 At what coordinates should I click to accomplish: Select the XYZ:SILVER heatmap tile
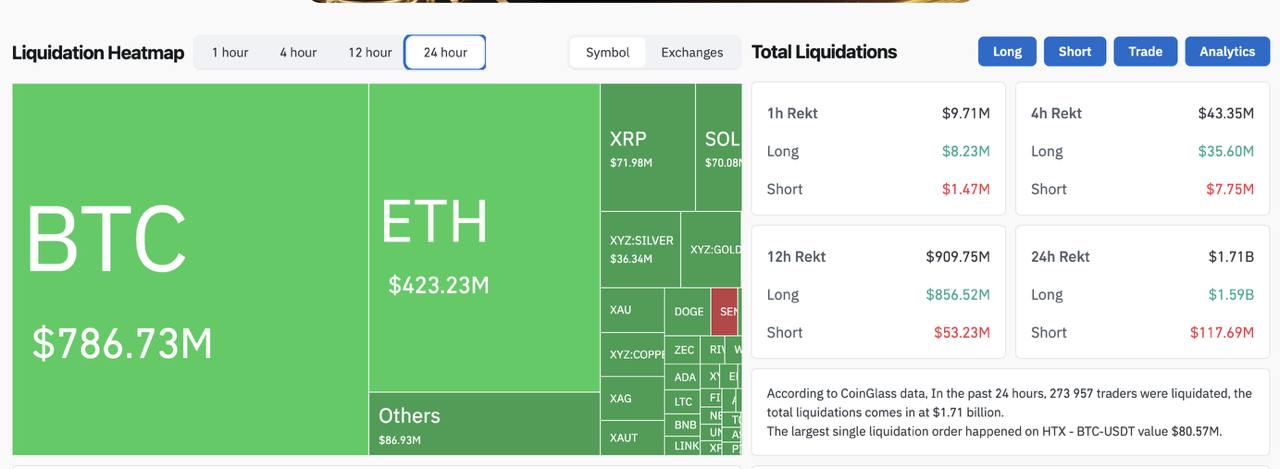click(x=640, y=249)
